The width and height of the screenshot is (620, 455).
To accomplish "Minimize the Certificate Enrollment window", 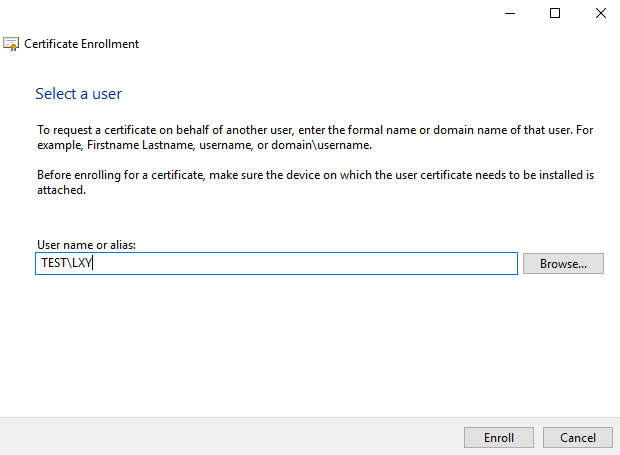I will [510, 13].
